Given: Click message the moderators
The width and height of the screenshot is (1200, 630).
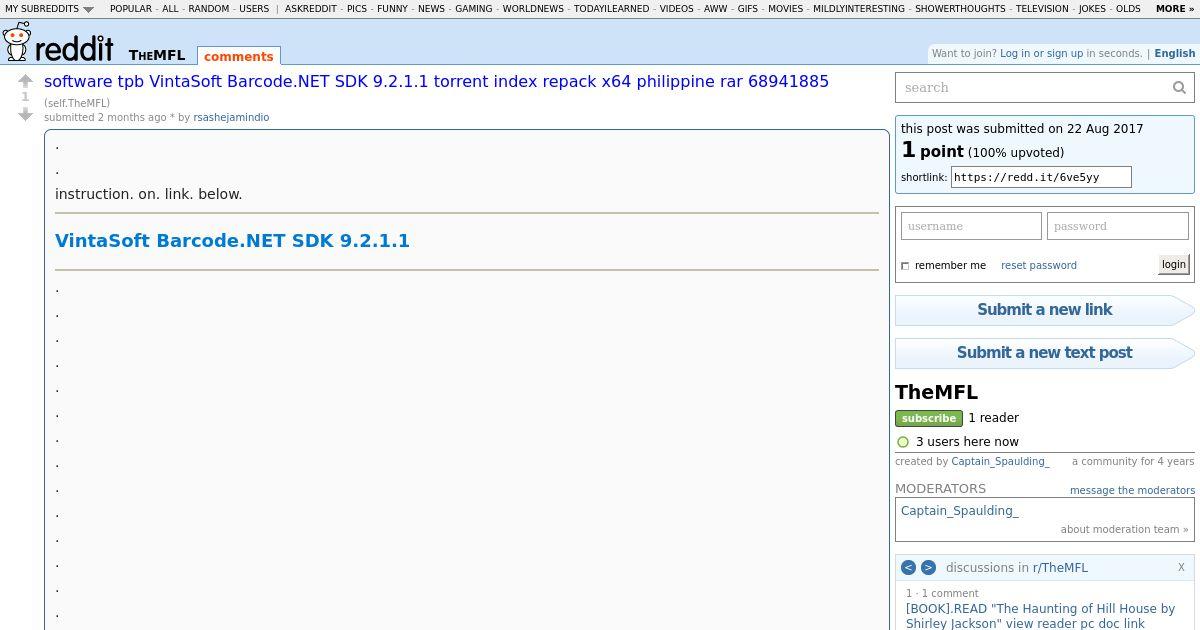Looking at the screenshot, I should [1132, 490].
